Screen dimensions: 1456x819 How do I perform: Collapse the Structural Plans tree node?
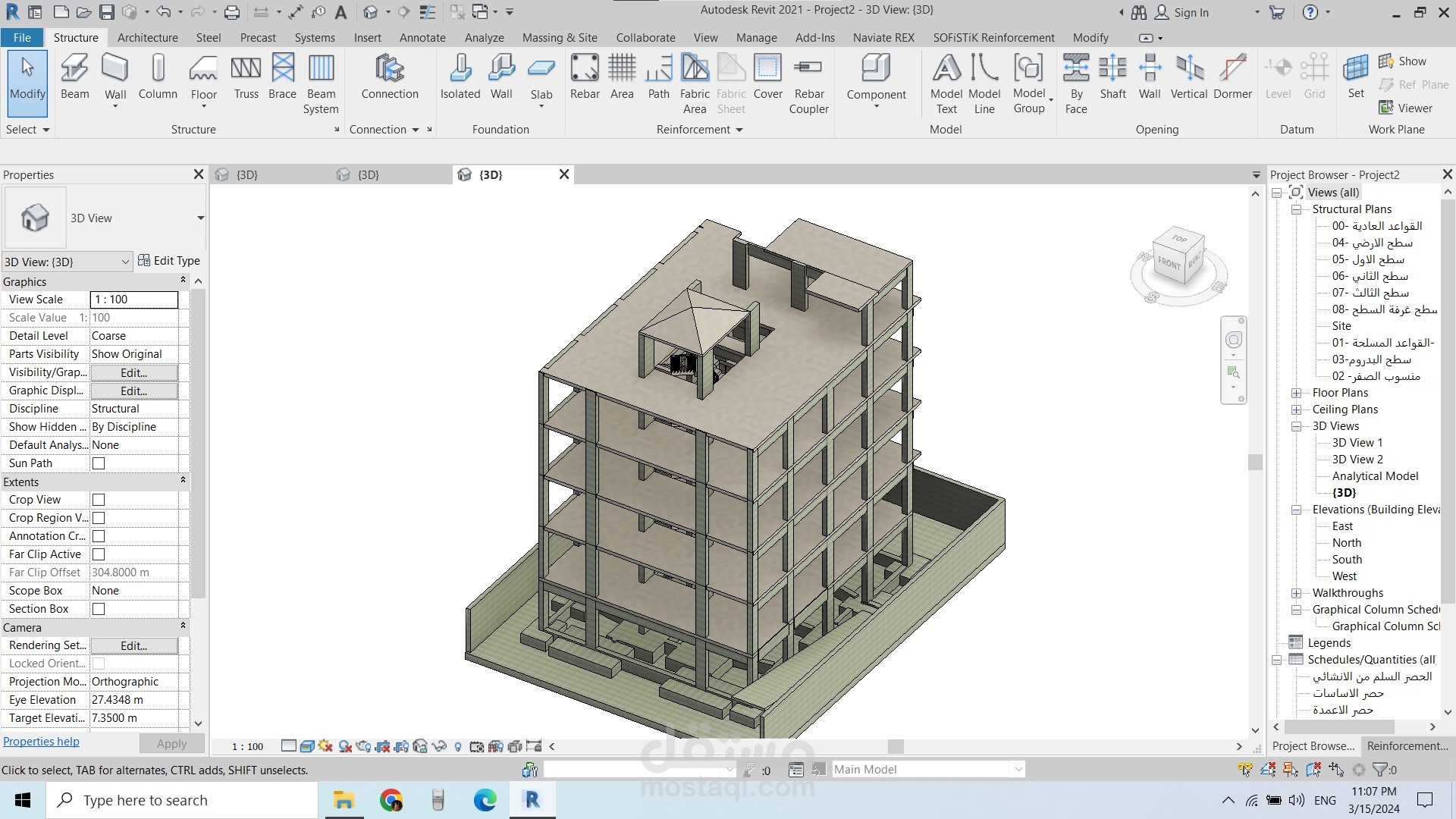(x=1297, y=209)
